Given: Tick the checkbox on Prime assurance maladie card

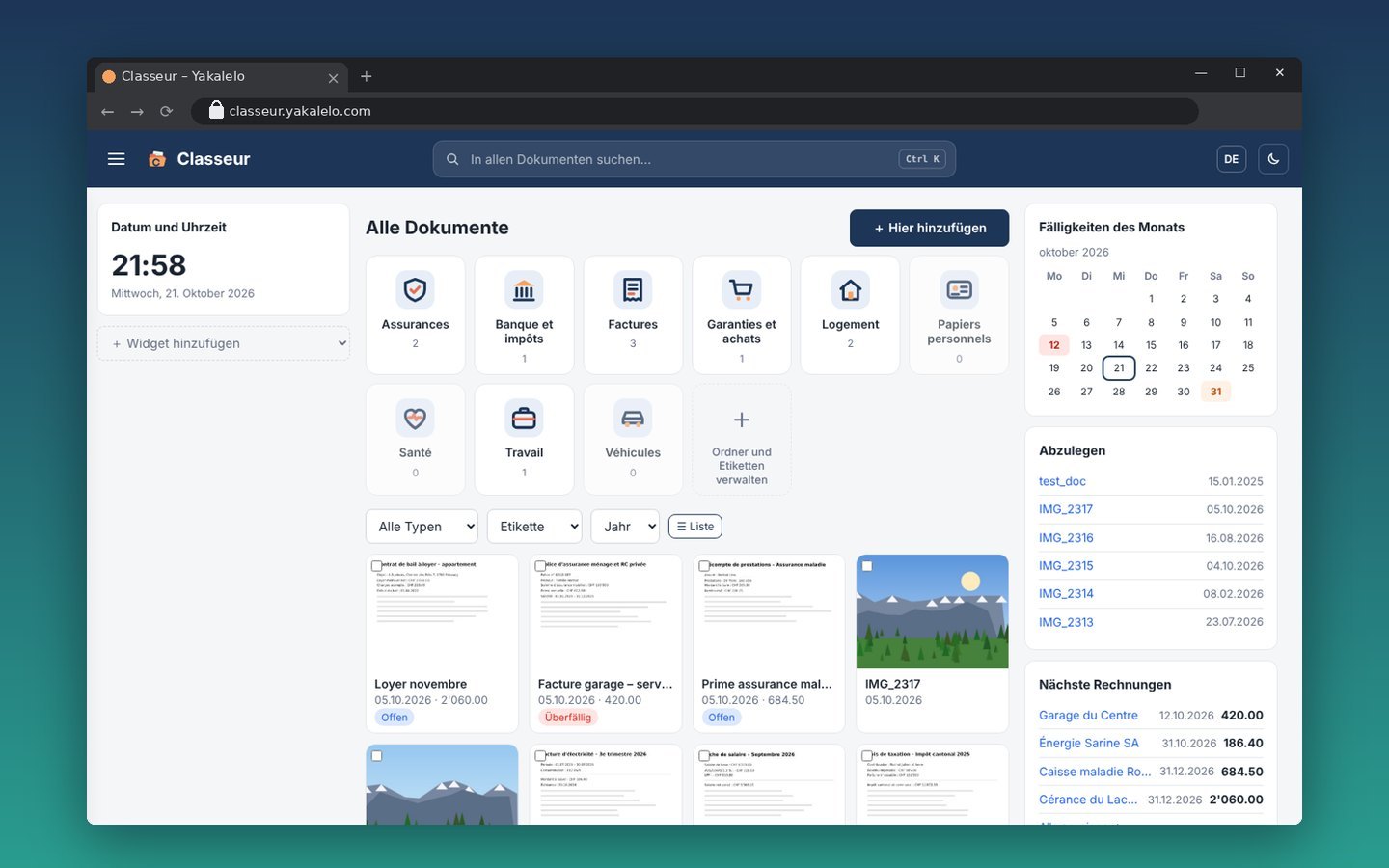Looking at the screenshot, I should pyautogui.click(x=704, y=566).
